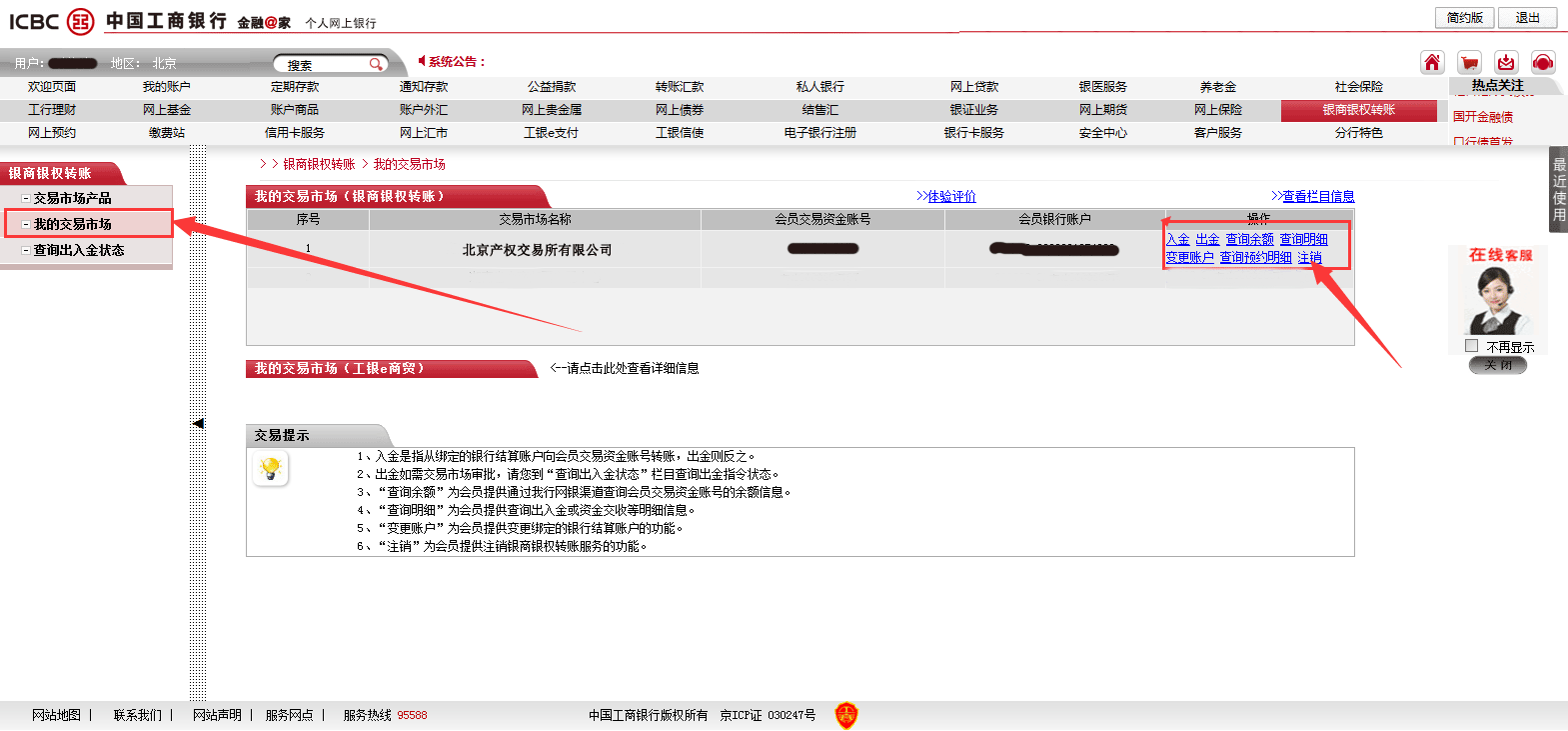The width and height of the screenshot is (1568, 731).
Task: Collapse the sidebar with the black arrow
Action: click(x=198, y=423)
